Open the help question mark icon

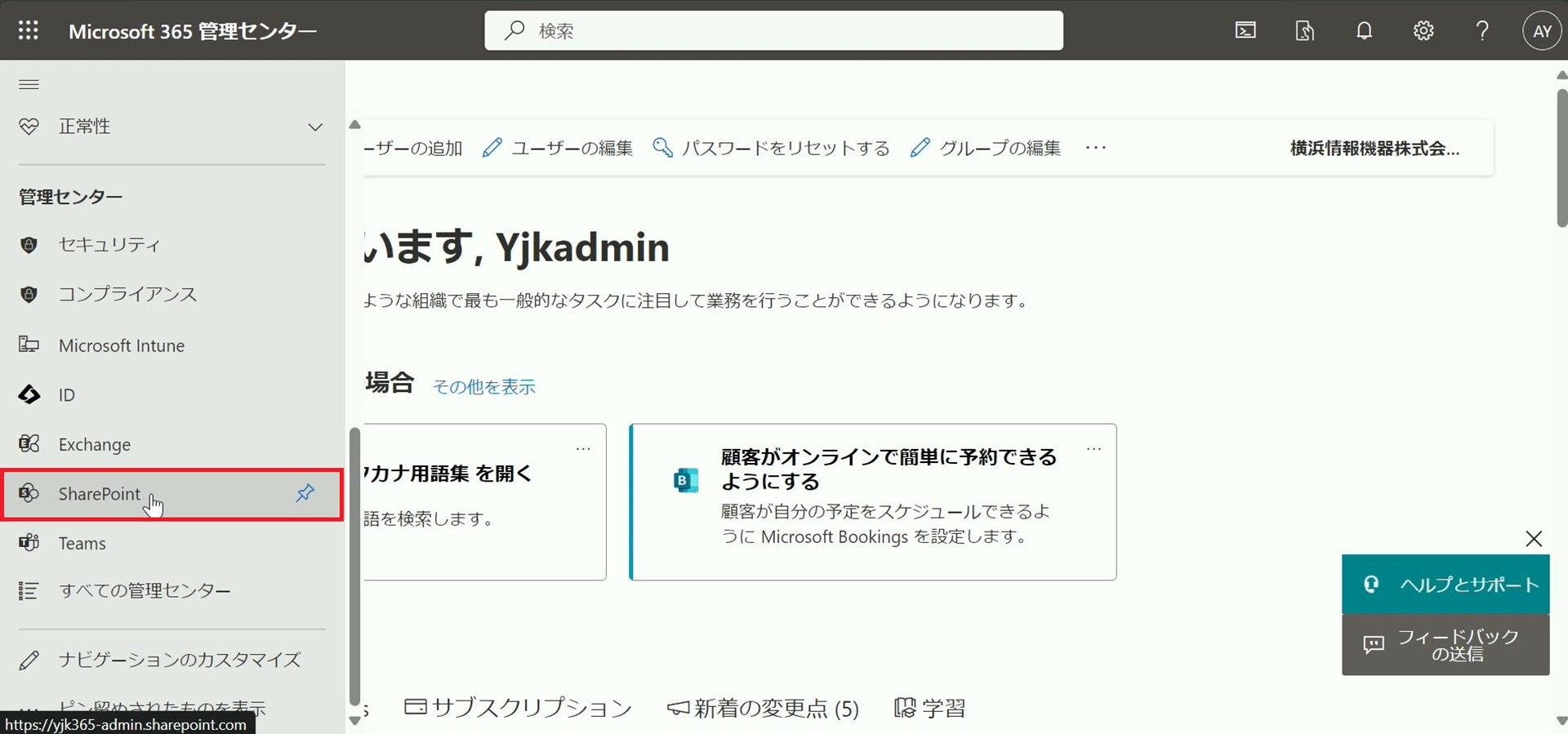pyautogui.click(x=1482, y=31)
